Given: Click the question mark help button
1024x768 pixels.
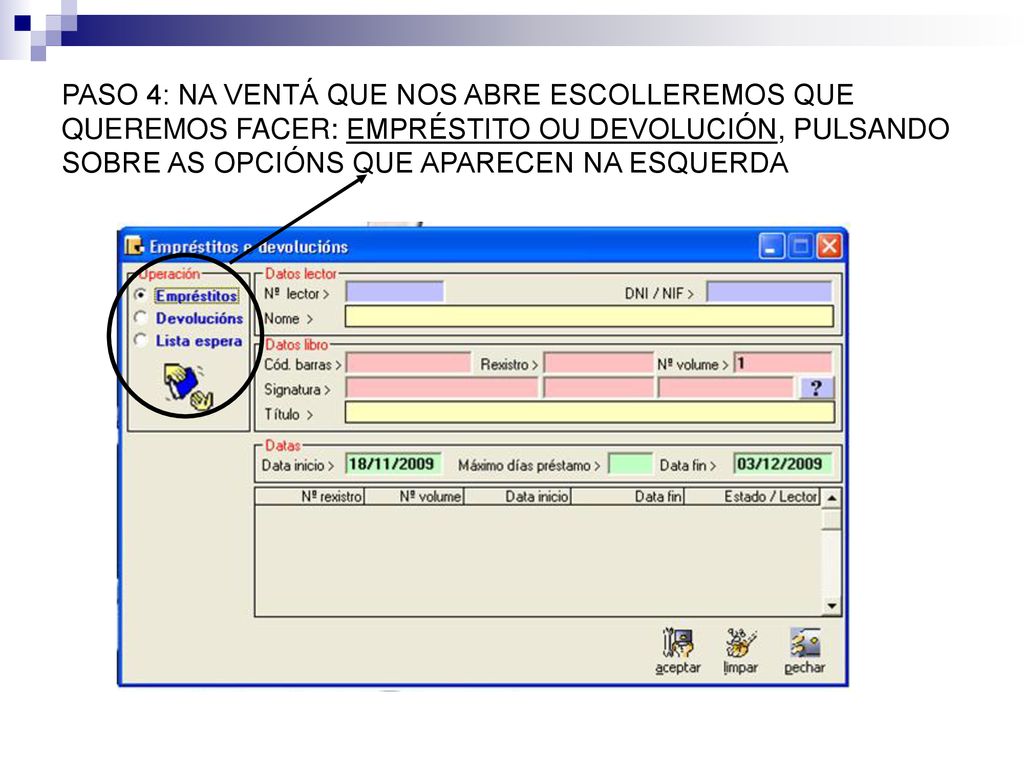Looking at the screenshot, I should (816, 388).
